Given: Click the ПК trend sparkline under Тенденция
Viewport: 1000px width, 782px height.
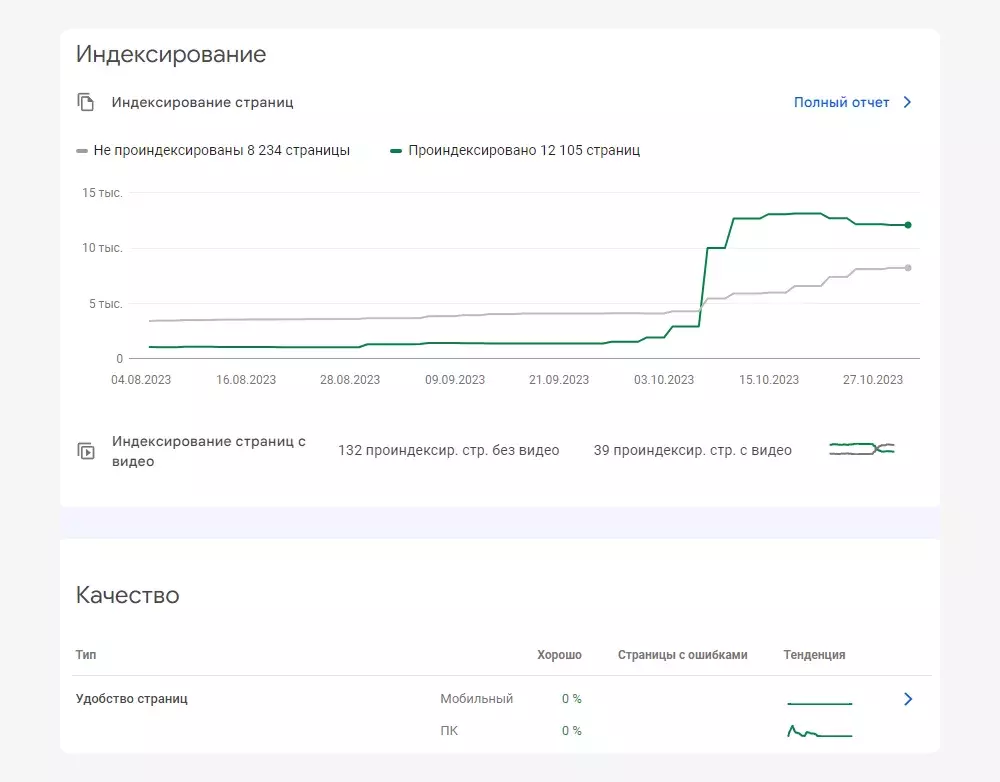Looking at the screenshot, I should pos(819,730).
